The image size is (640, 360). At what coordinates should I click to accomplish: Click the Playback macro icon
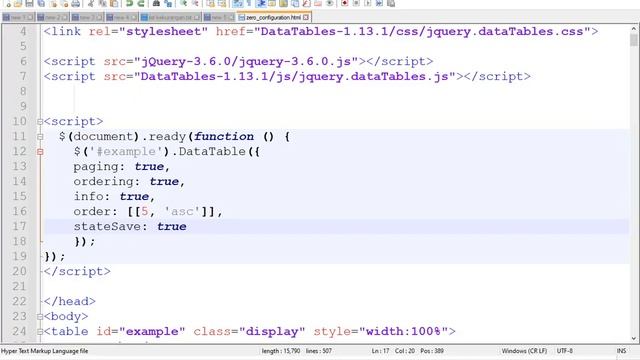tap(367, 4)
